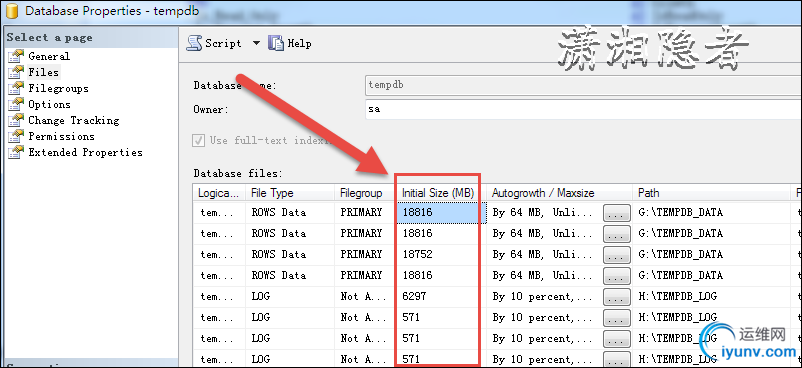Screen dimensions: 802x368
Task: Open autogrowth button for fourth ROWS Data row
Action: point(617,276)
